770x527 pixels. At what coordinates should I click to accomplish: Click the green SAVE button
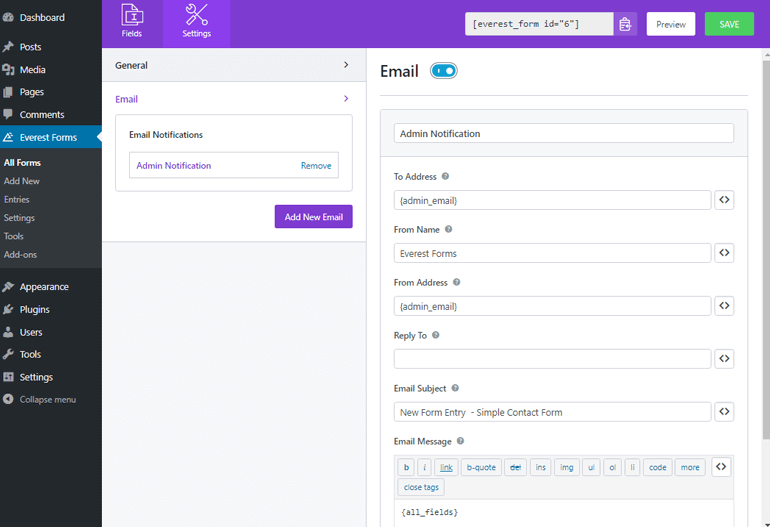pyautogui.click(x=729, y=24)
